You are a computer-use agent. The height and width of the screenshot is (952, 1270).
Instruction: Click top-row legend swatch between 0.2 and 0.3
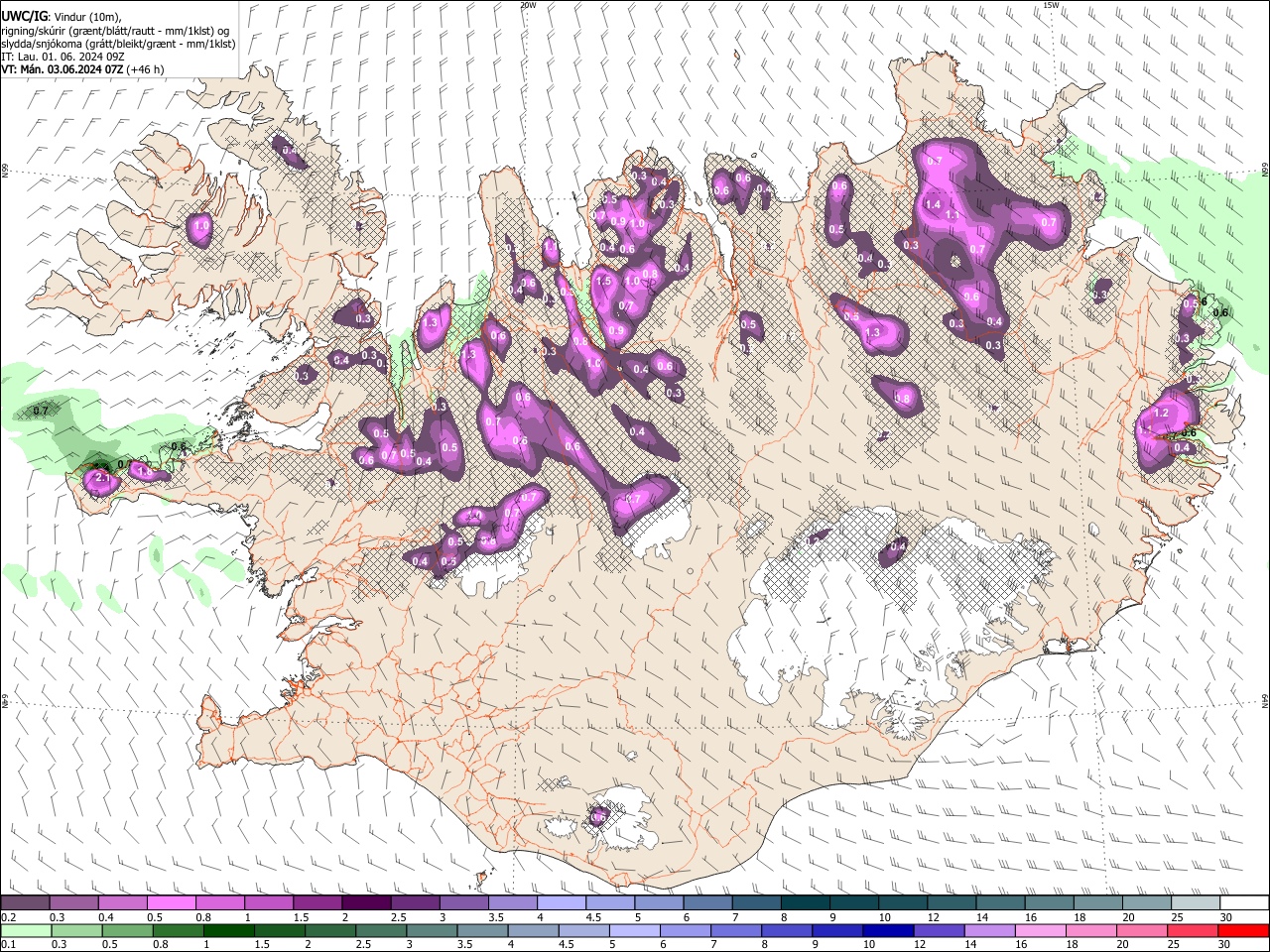click(25, 903)
